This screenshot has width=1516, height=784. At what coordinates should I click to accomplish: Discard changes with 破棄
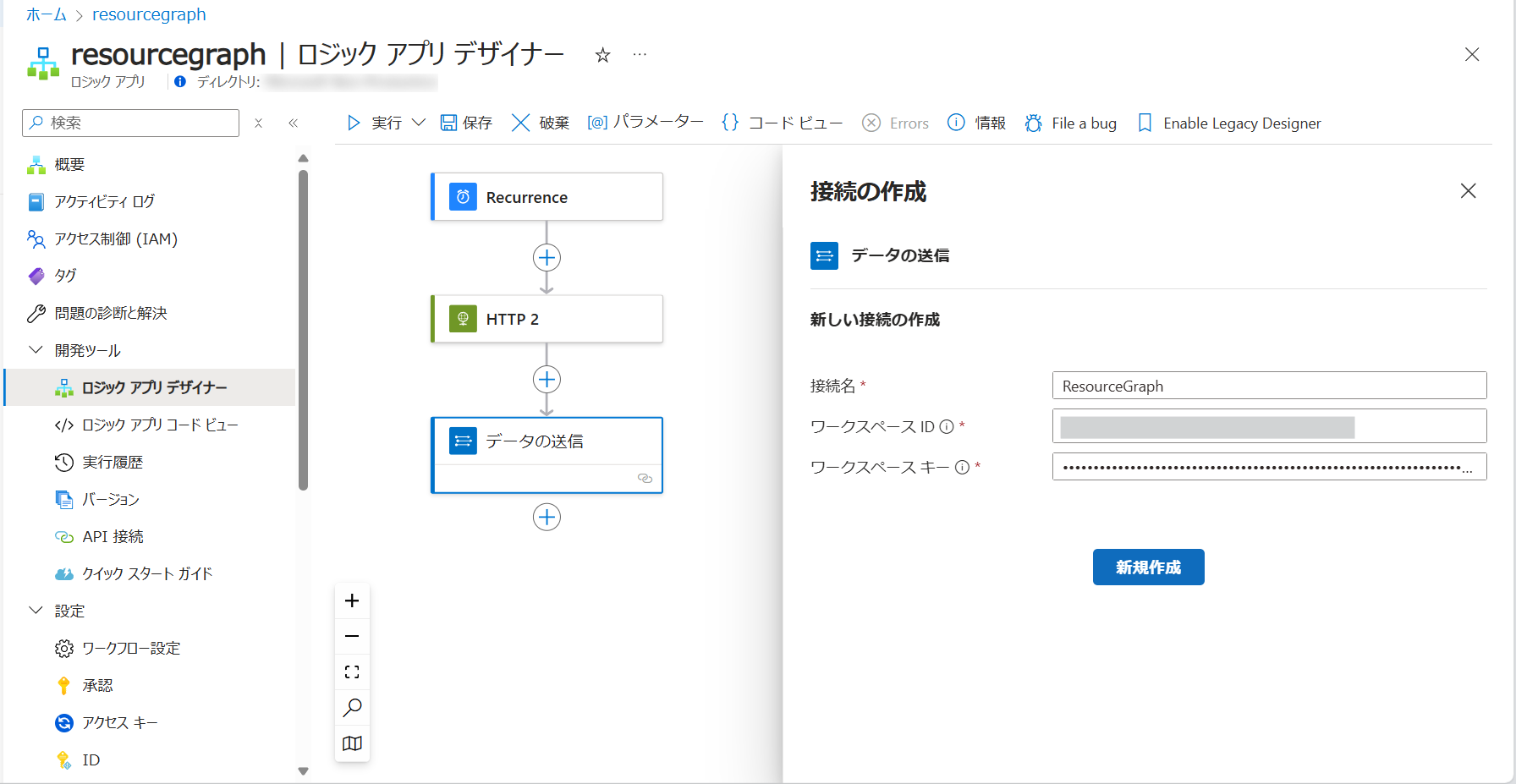click(x=541, y=123)
